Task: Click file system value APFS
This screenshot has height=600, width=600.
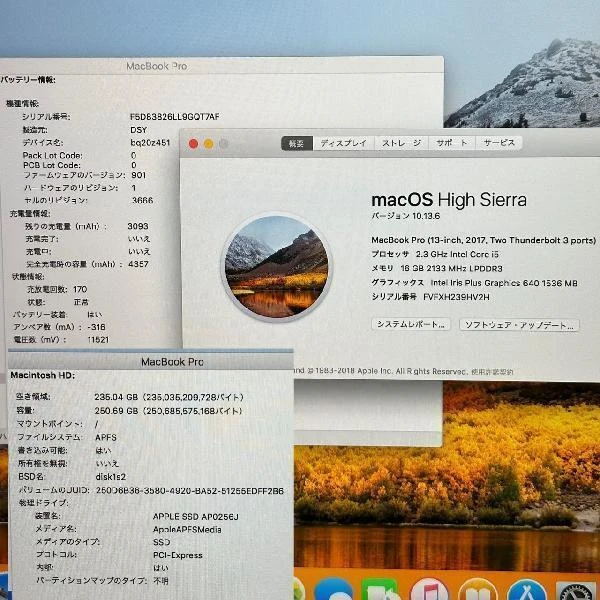Action: pos(106,437)
